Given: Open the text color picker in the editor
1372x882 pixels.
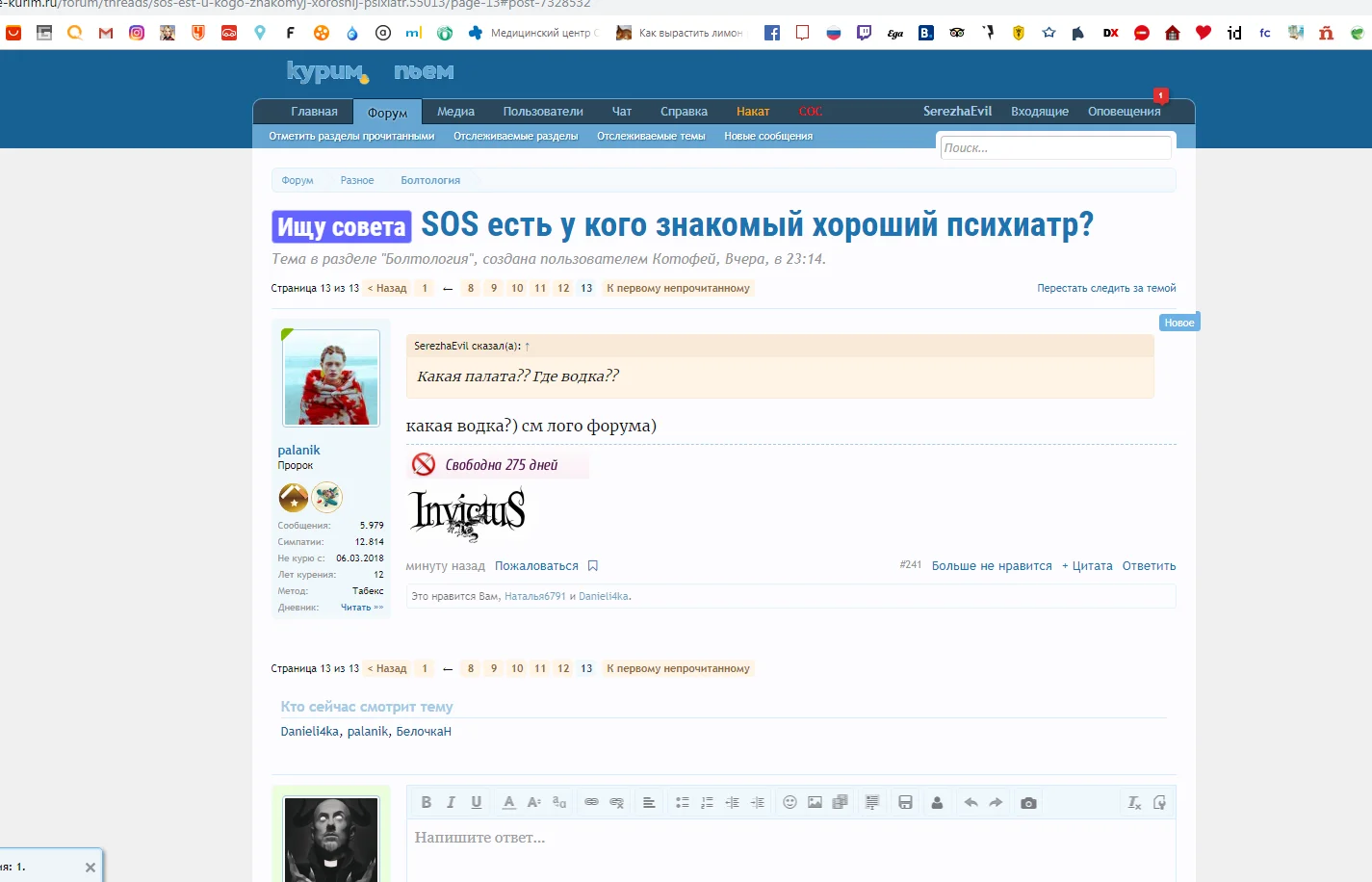Looking at the screenshot, I should (508, 801).
